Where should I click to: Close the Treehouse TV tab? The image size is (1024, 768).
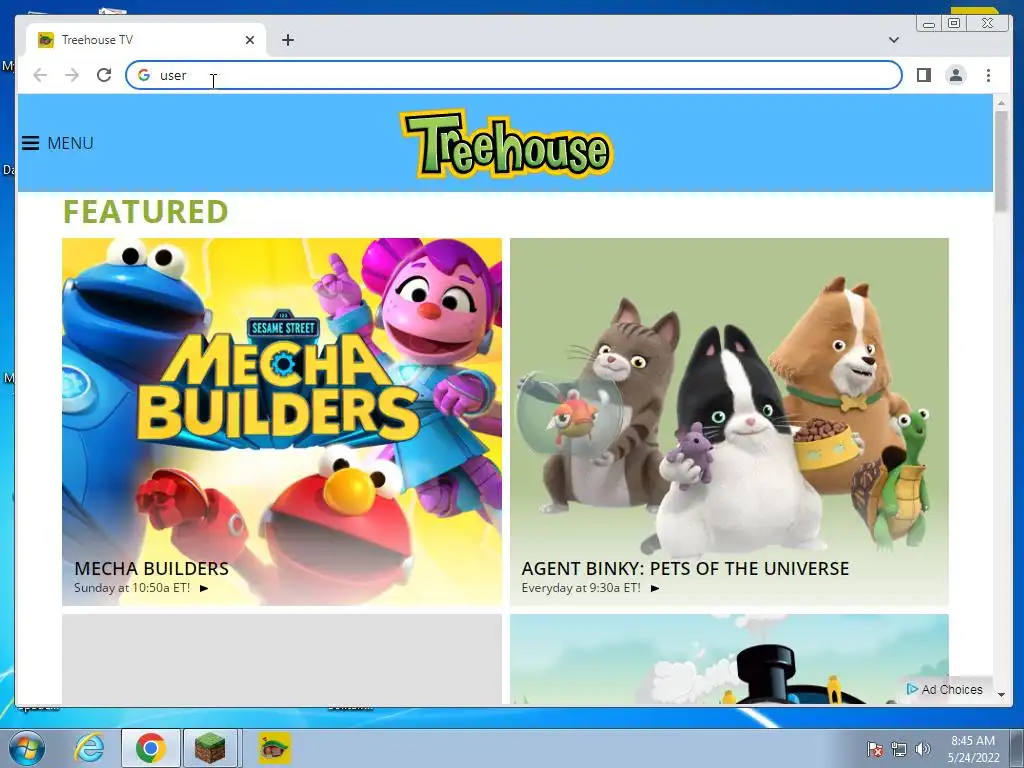pos(249,40)
